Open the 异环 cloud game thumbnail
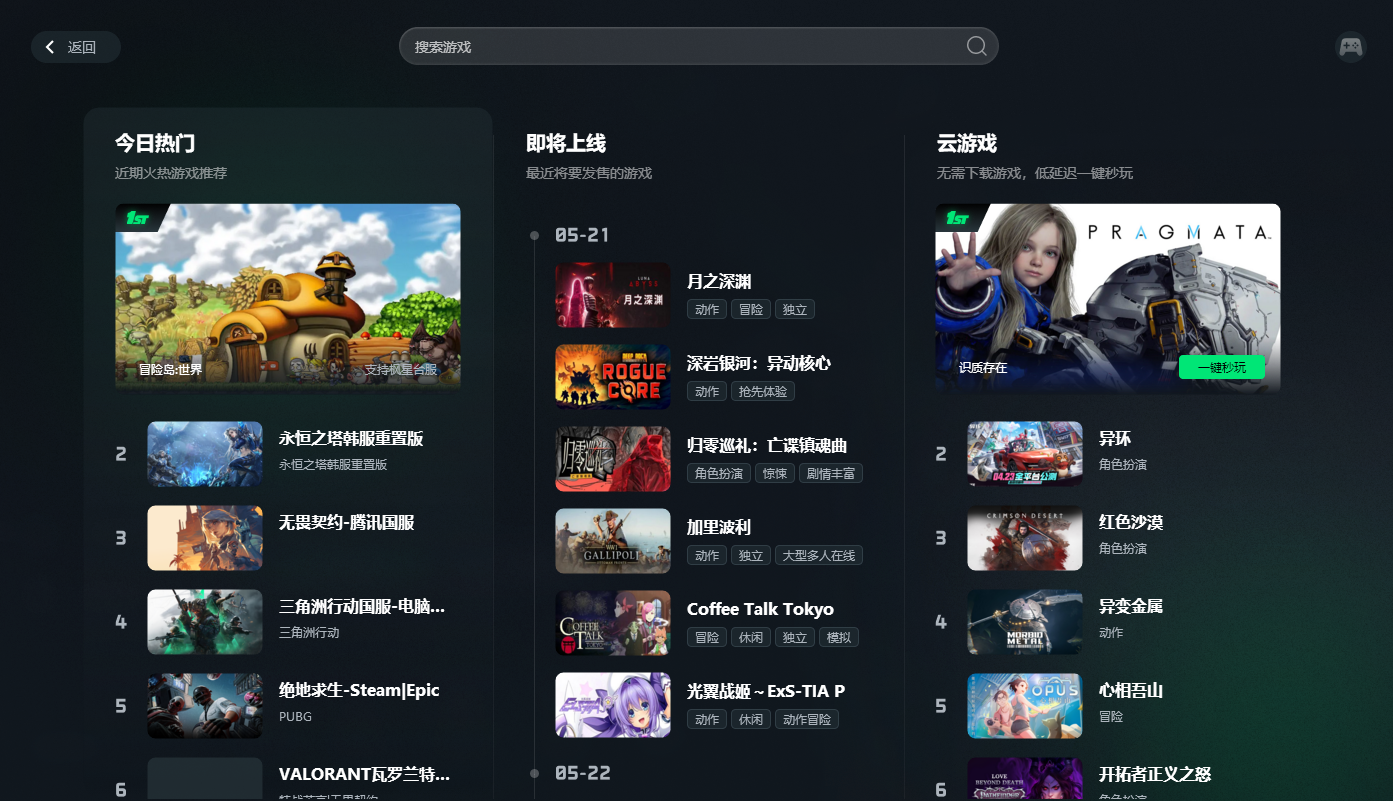The height and width of the screenshot is (801, 1393). (x=1025, y=454)
